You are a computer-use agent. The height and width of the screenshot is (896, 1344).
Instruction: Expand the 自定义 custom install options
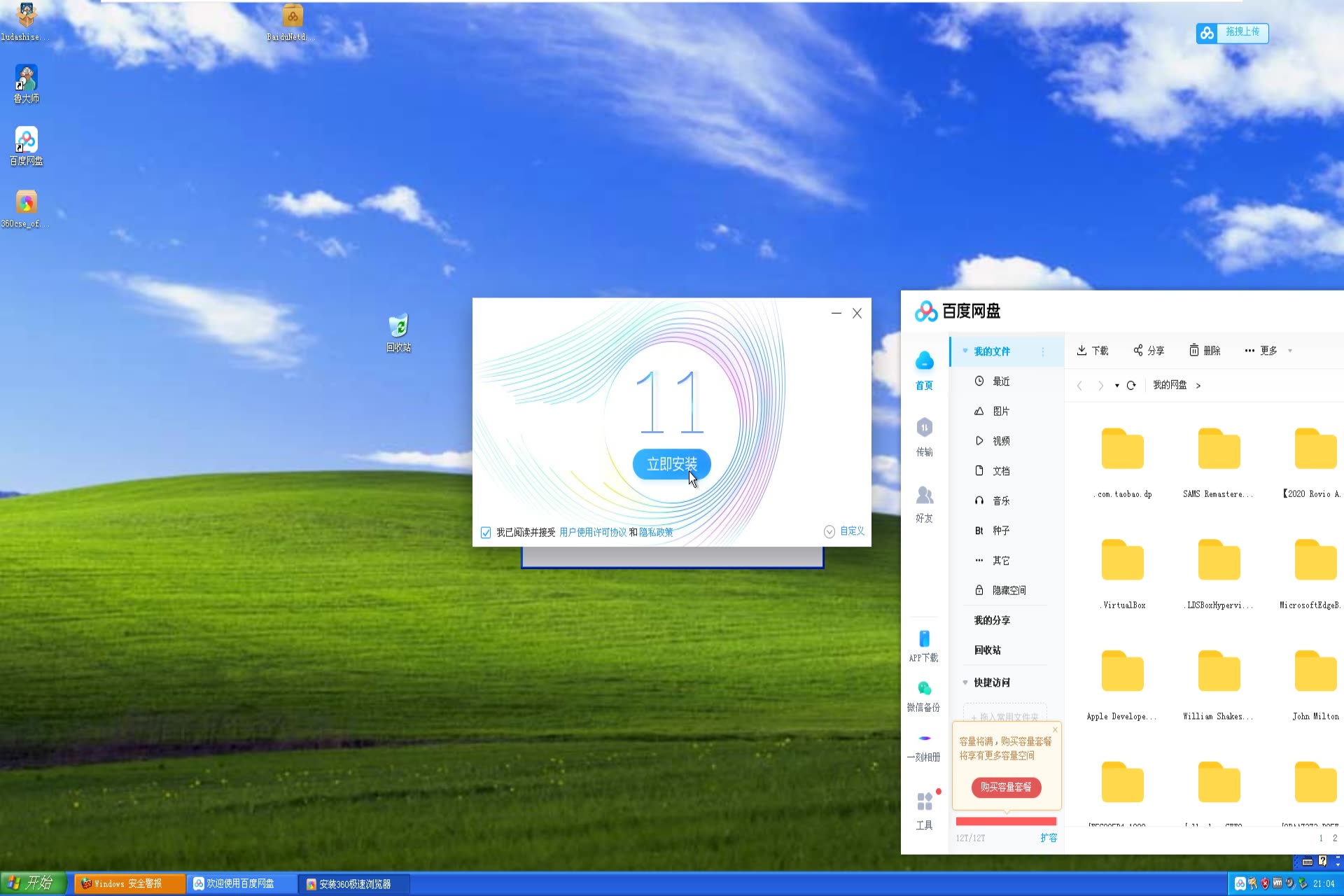(x=844, y=531)
